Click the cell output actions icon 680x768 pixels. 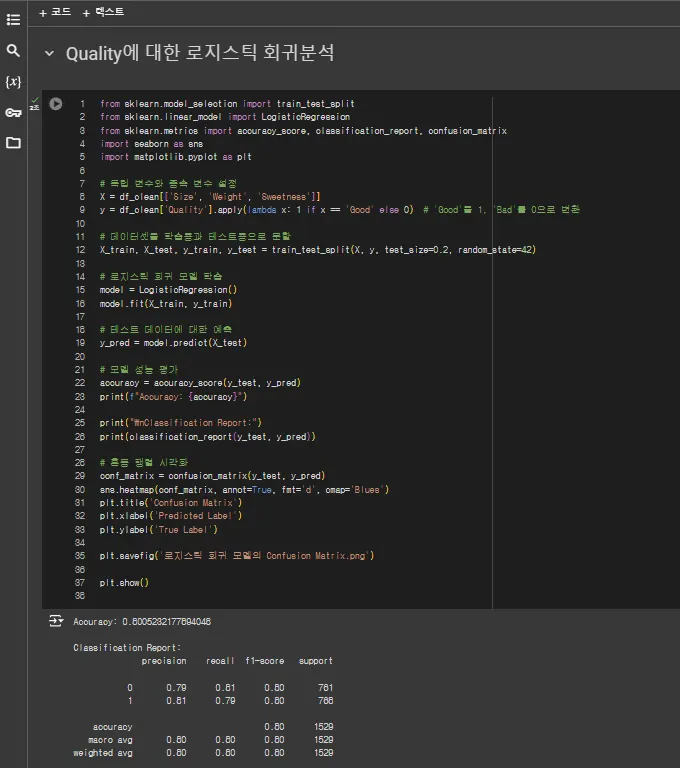point(56,622)
